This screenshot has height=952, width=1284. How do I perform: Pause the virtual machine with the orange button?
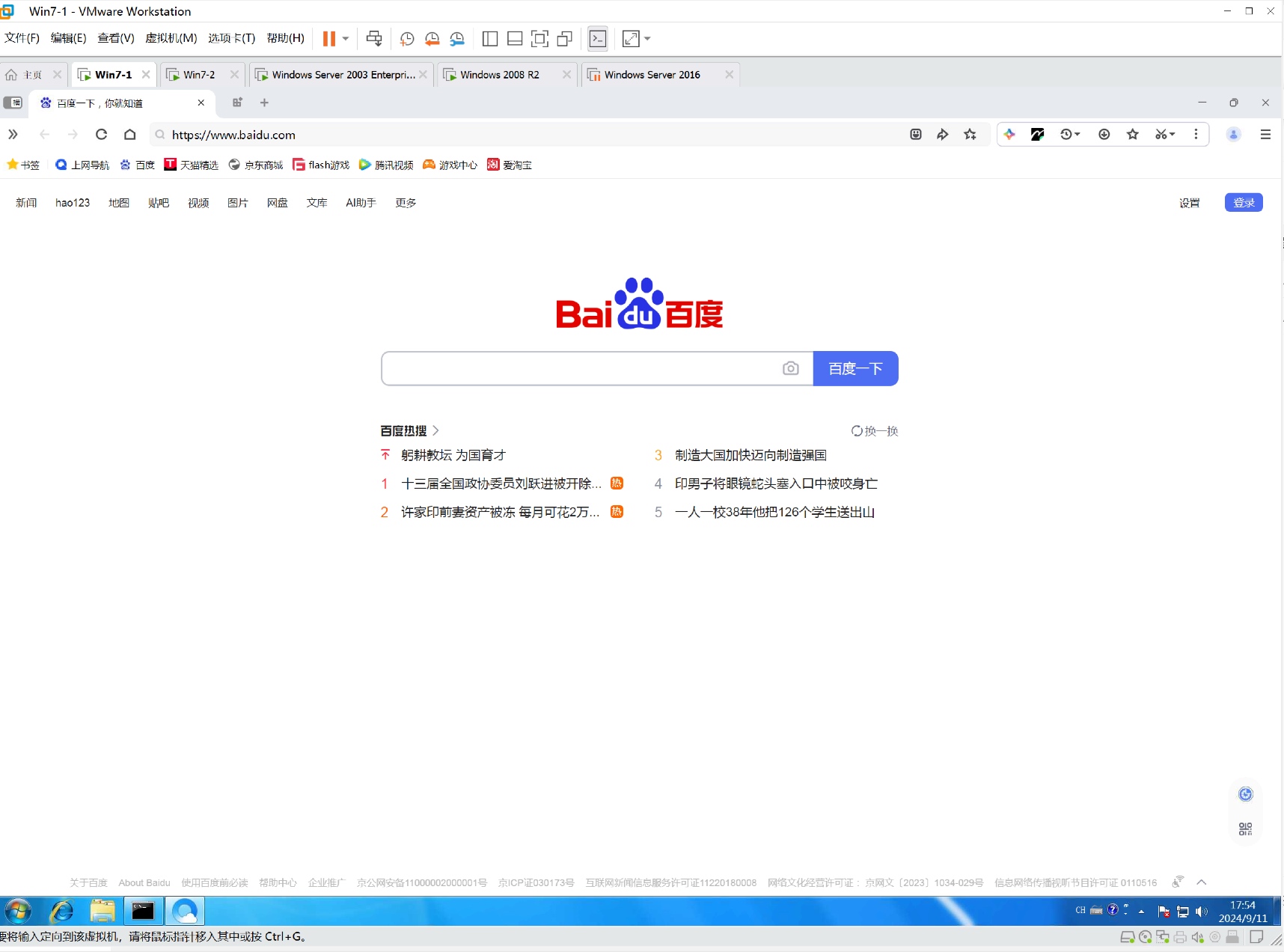click(x=328, y=39)
